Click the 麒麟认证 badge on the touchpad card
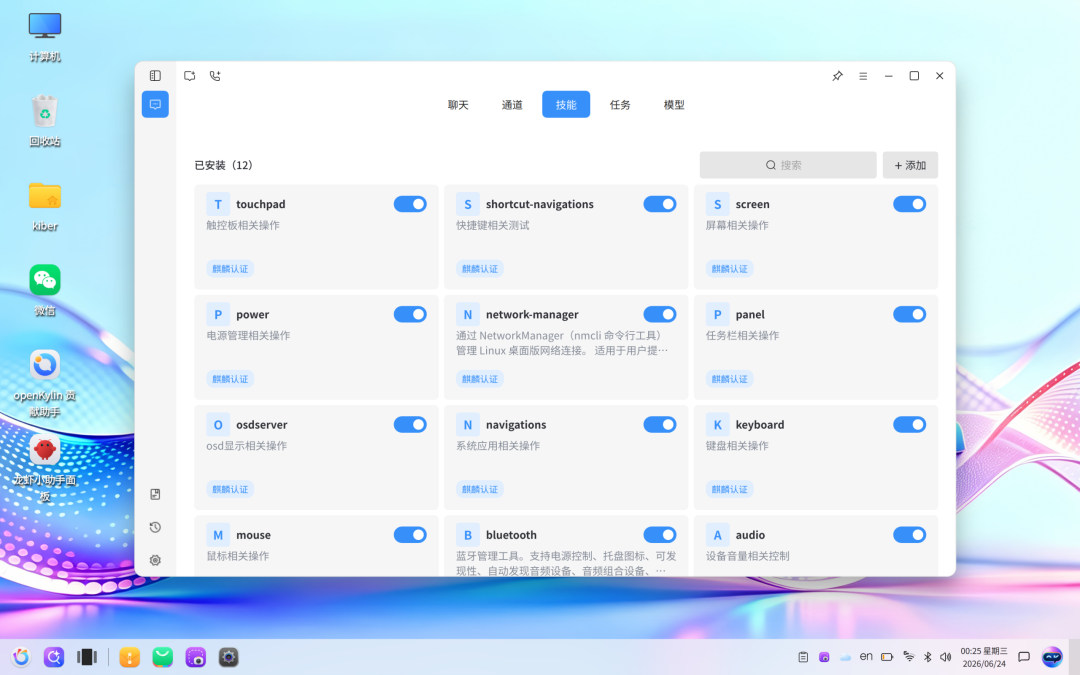Viewport: 1080px width, 675px height. (230, 269)
